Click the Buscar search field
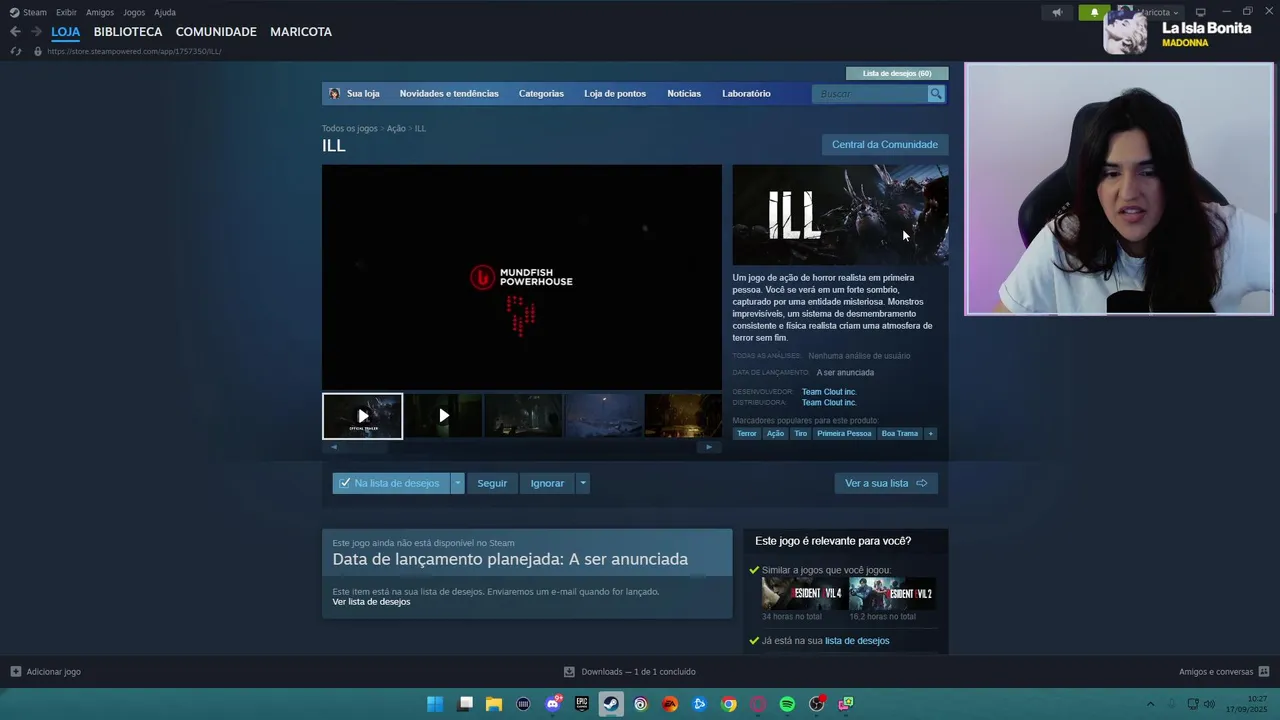This screenshot has height=720, width=1280. pyautogui.click(x=872, y=93)
